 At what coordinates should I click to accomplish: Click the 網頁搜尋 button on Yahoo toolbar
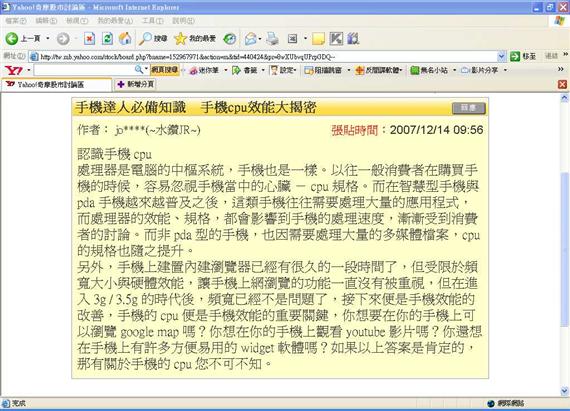click(x=165, y=70)
